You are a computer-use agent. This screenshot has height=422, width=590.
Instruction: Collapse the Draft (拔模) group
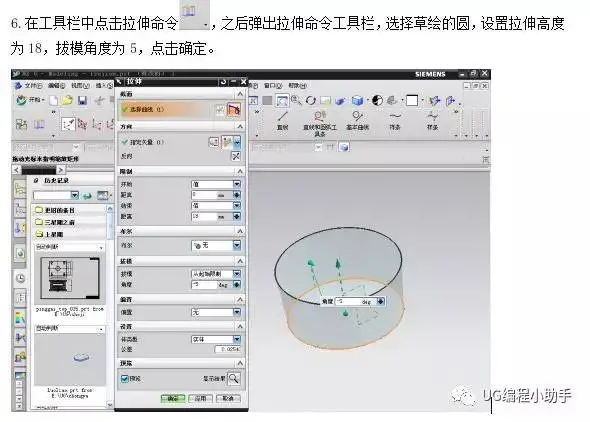240,261
